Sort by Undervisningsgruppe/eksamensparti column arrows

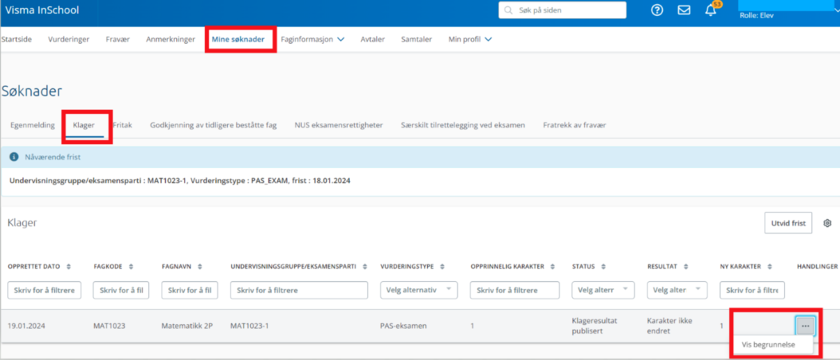tap(365, 267)
